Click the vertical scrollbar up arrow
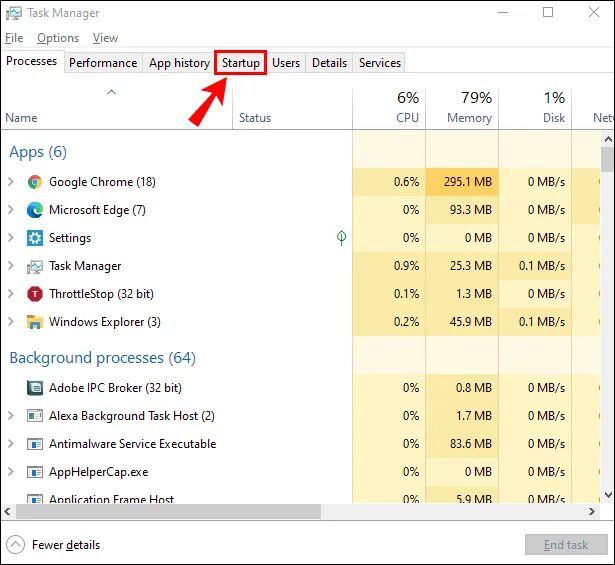The height and width of the screenshot is (565, 615). coord(608,139)
